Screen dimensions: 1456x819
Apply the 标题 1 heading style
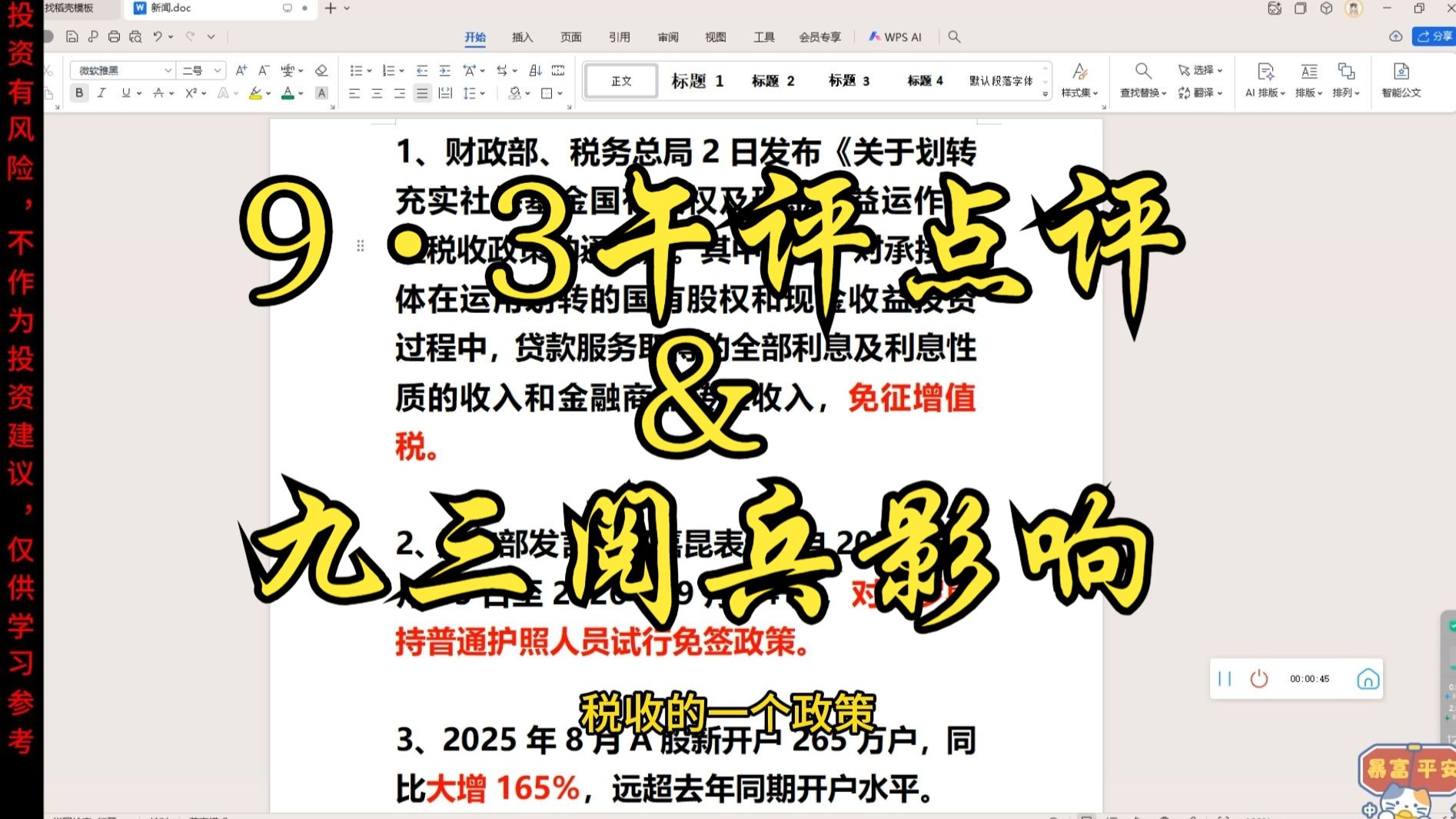(697, 81)
